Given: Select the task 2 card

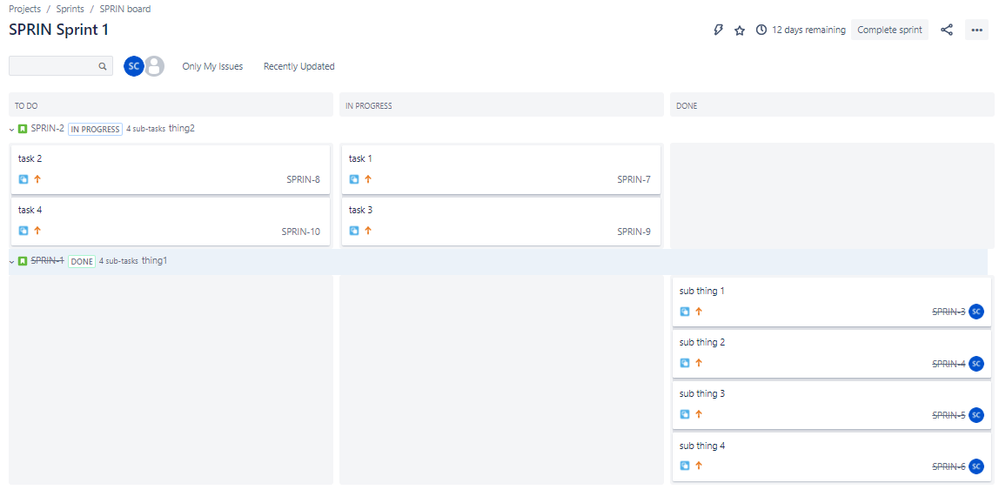Looking at the screenshot, I should point(170,169).
